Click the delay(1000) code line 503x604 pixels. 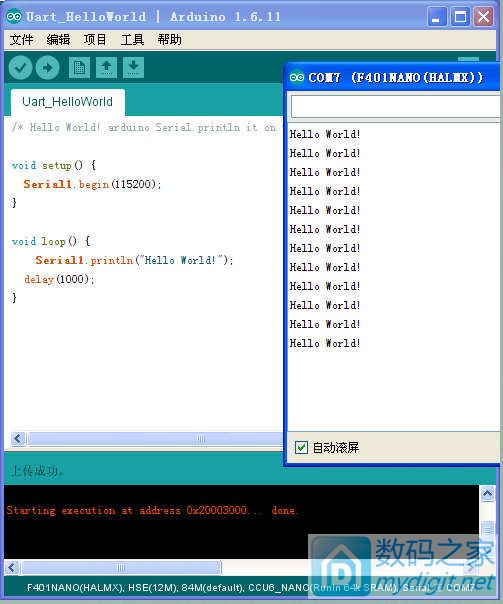coord(59,279)
